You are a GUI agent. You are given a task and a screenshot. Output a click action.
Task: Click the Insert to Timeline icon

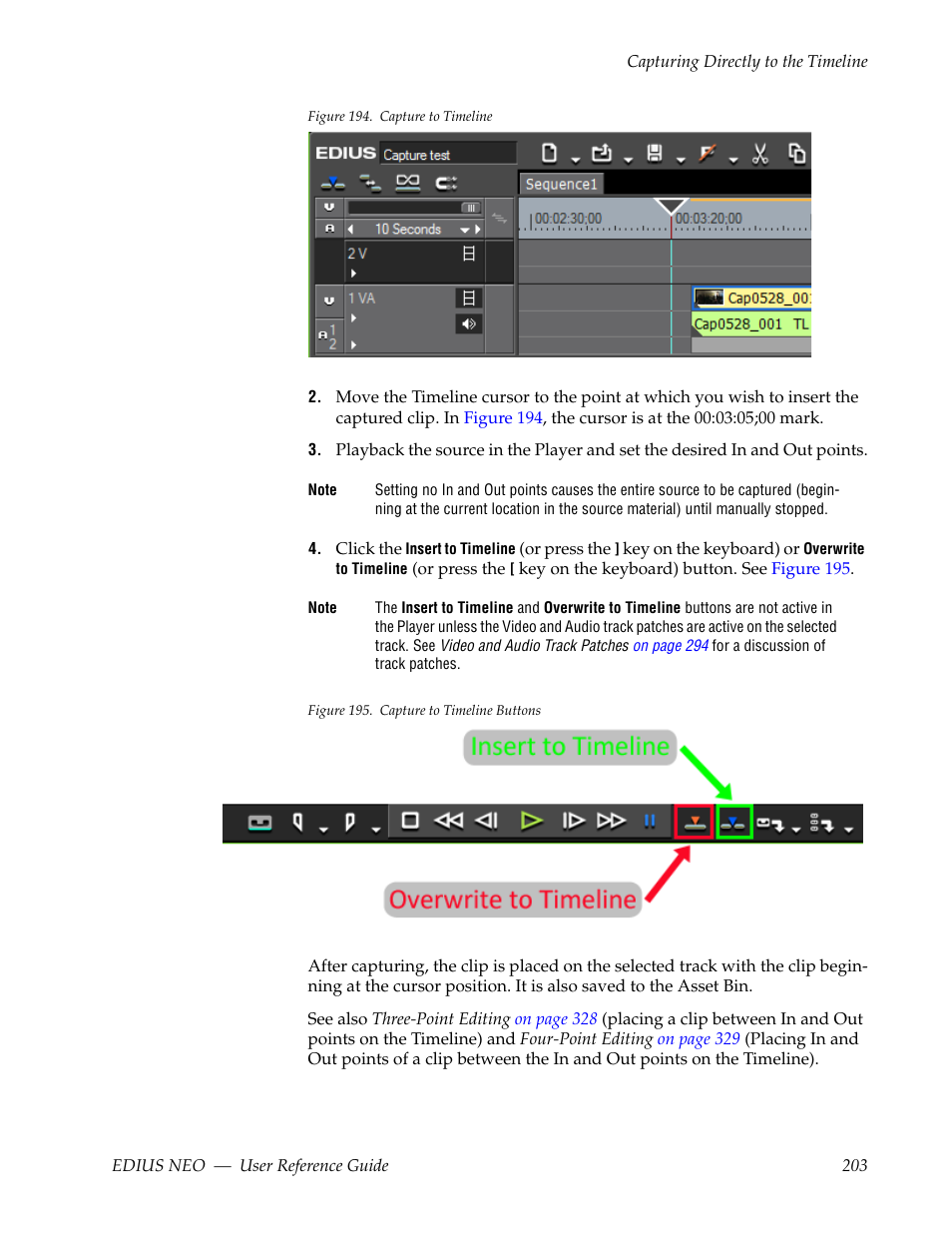733,823
